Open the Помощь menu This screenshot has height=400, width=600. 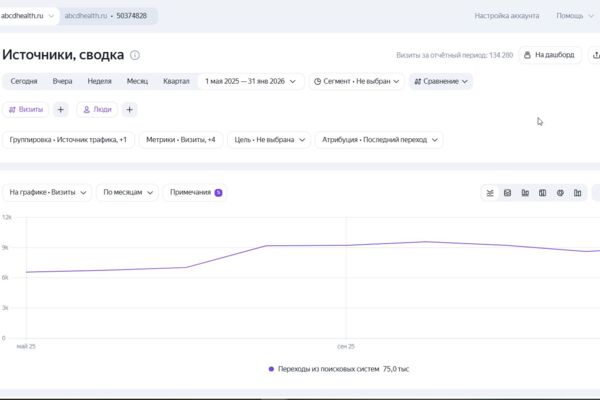(575, 16)
